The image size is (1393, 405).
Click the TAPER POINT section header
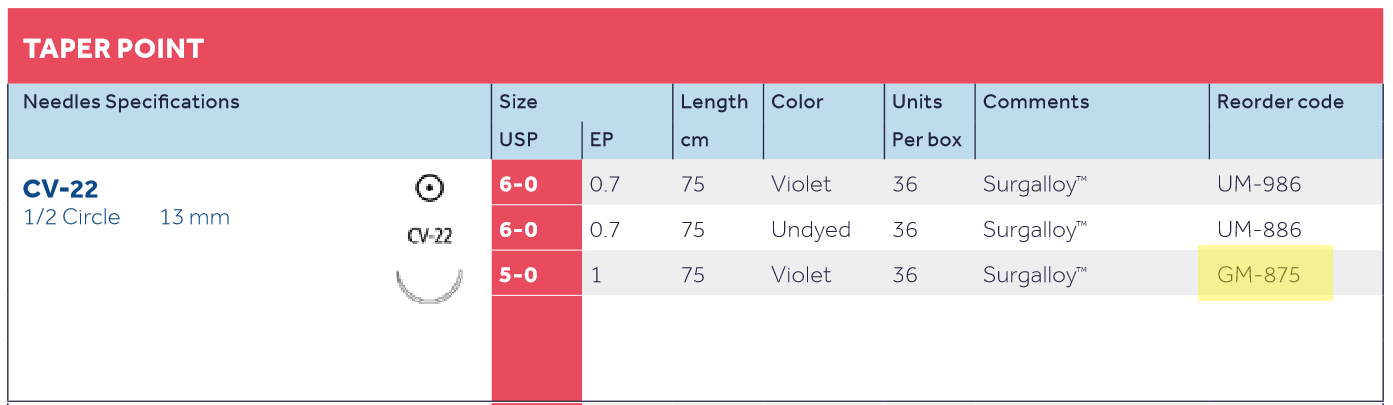click(x=113, y=48)
